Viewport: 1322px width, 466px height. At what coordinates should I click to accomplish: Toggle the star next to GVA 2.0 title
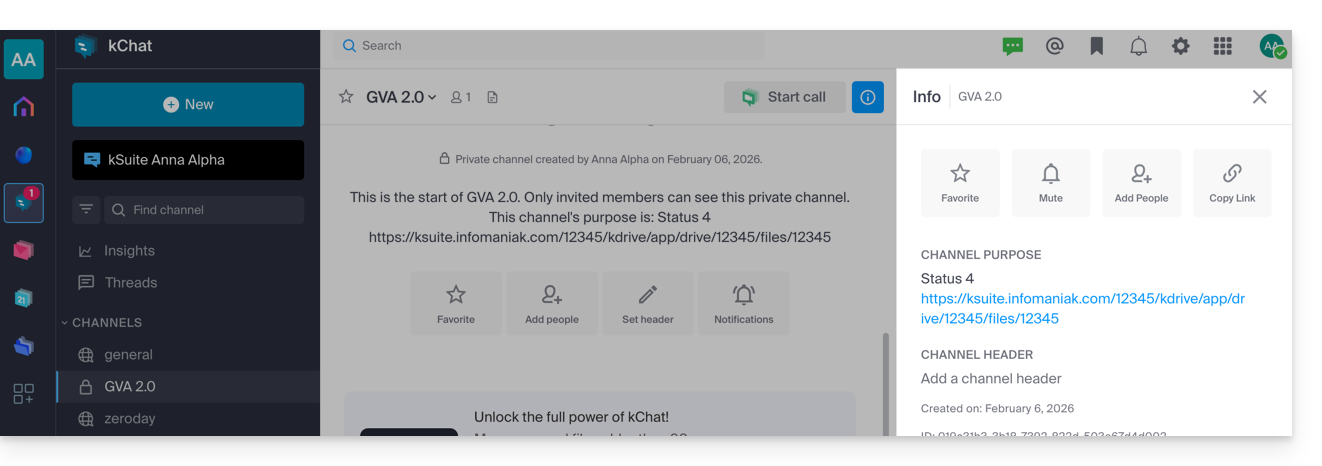pyautogui.click(x=346, y=97)
